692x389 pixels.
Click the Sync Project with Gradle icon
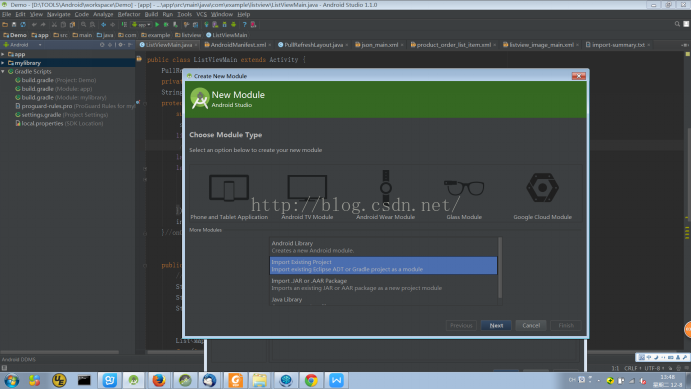206,25
